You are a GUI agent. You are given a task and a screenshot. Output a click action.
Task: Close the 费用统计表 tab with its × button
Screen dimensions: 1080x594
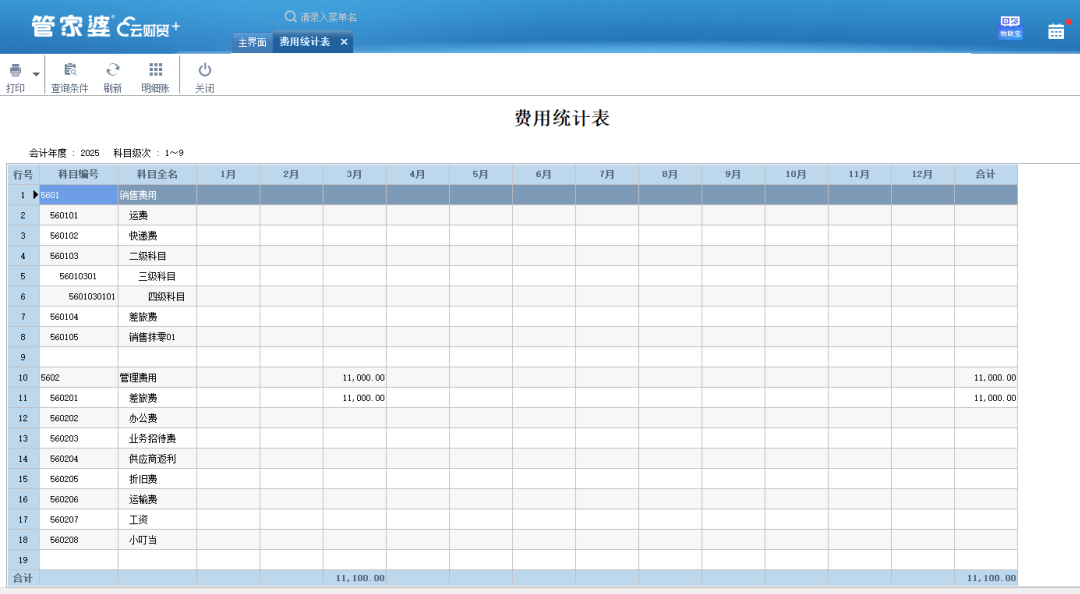(x=344, y=43)
